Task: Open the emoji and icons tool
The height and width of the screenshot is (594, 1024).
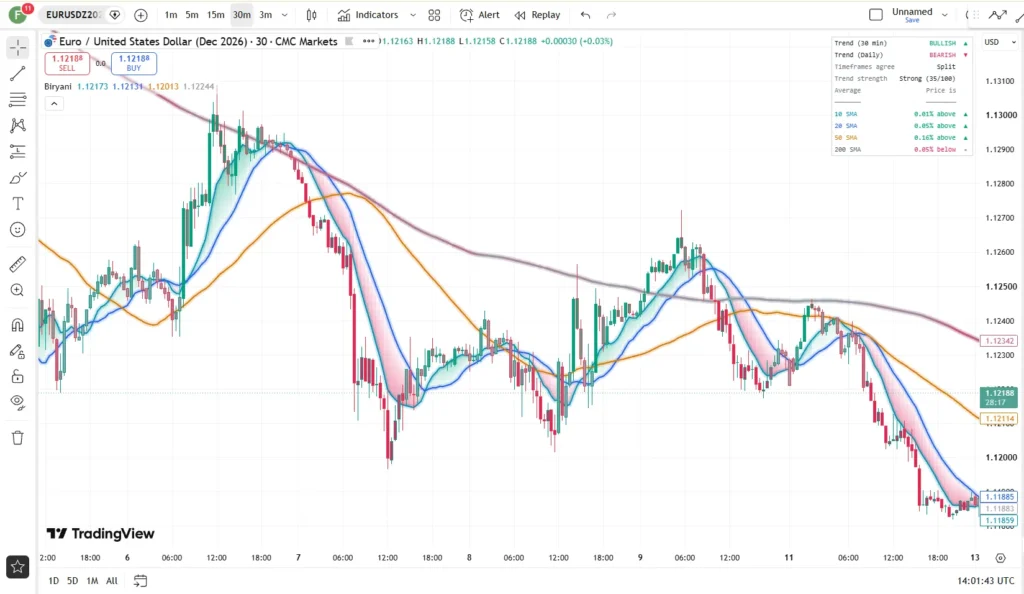Action: [18, 230]
